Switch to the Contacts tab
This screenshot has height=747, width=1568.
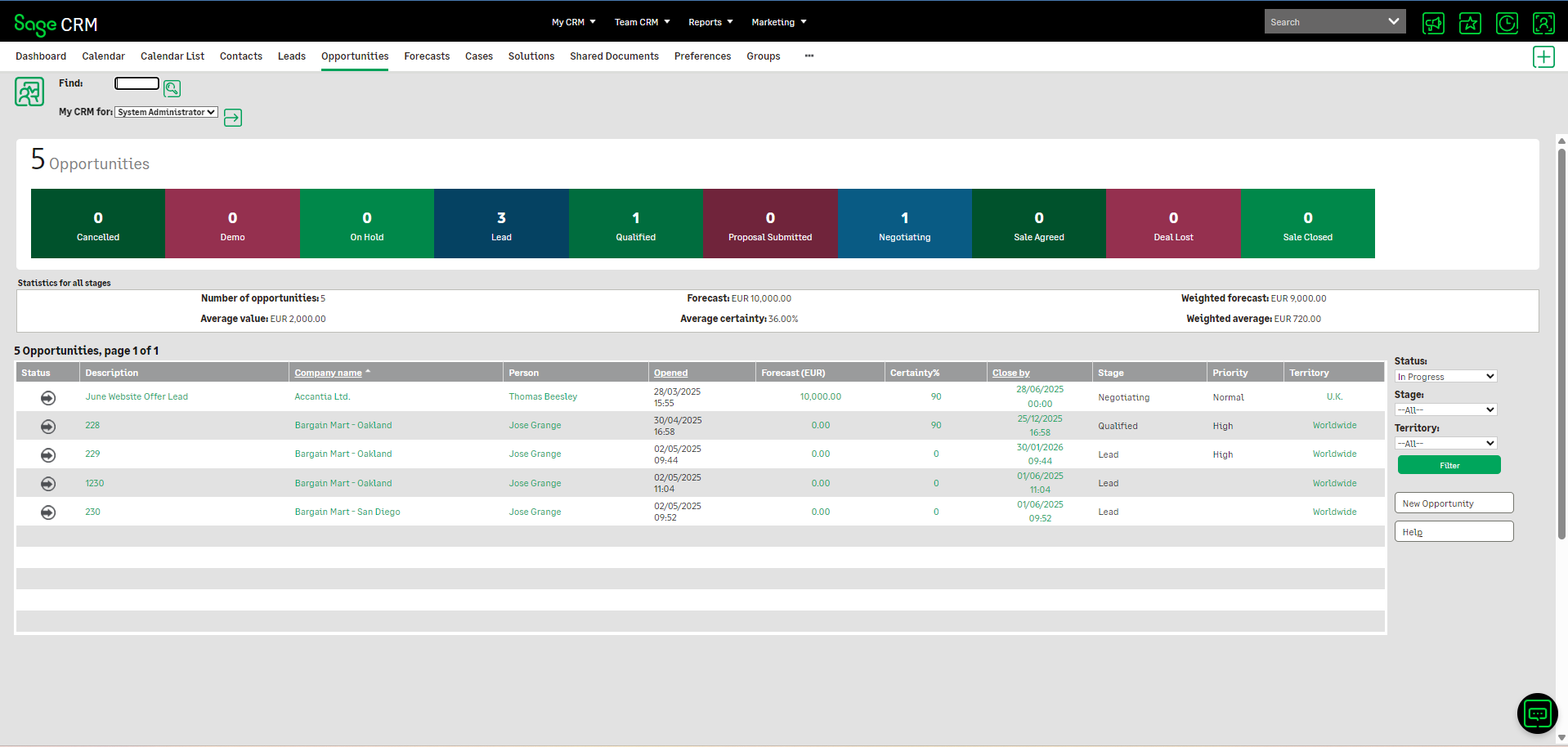pyautogui.click(x=241, y=56)
